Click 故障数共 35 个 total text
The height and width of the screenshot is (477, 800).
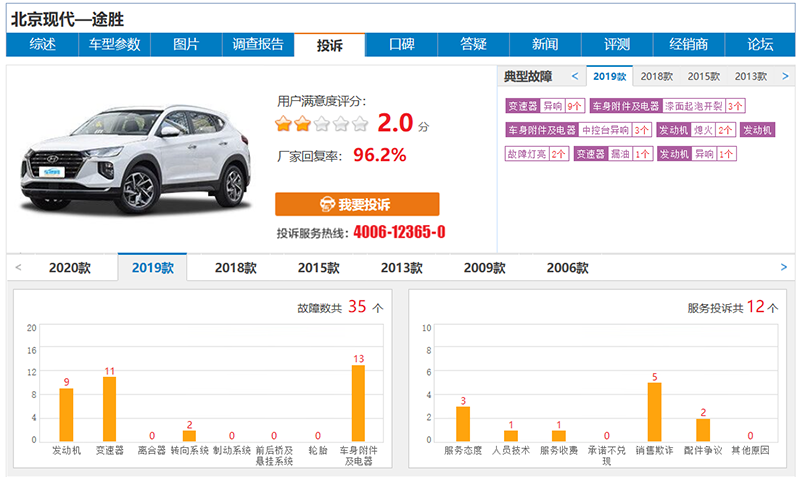pyautogui.click(x=340, y=307)
